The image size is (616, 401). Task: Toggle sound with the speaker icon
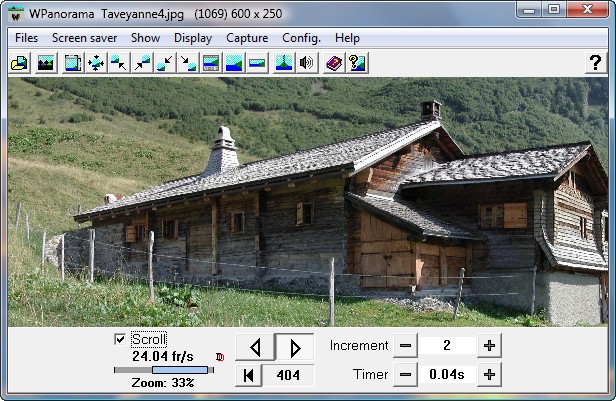pyautogui.click(x=306, y=63)
